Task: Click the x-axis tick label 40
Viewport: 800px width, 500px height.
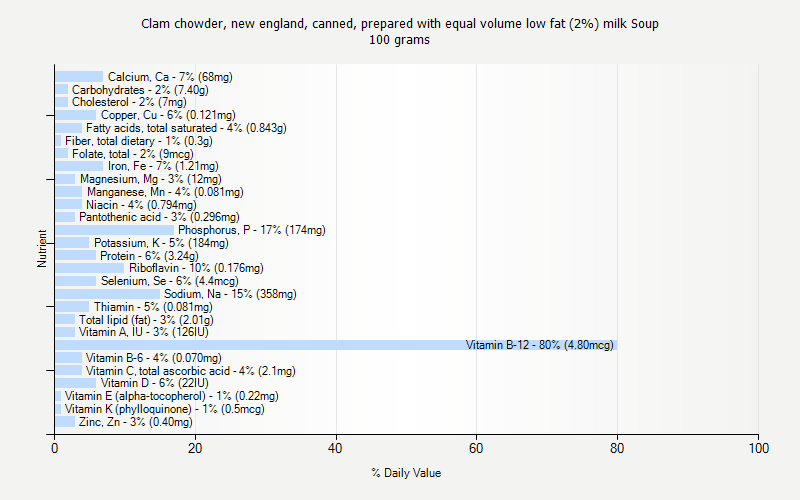Action: click(335, 448)
